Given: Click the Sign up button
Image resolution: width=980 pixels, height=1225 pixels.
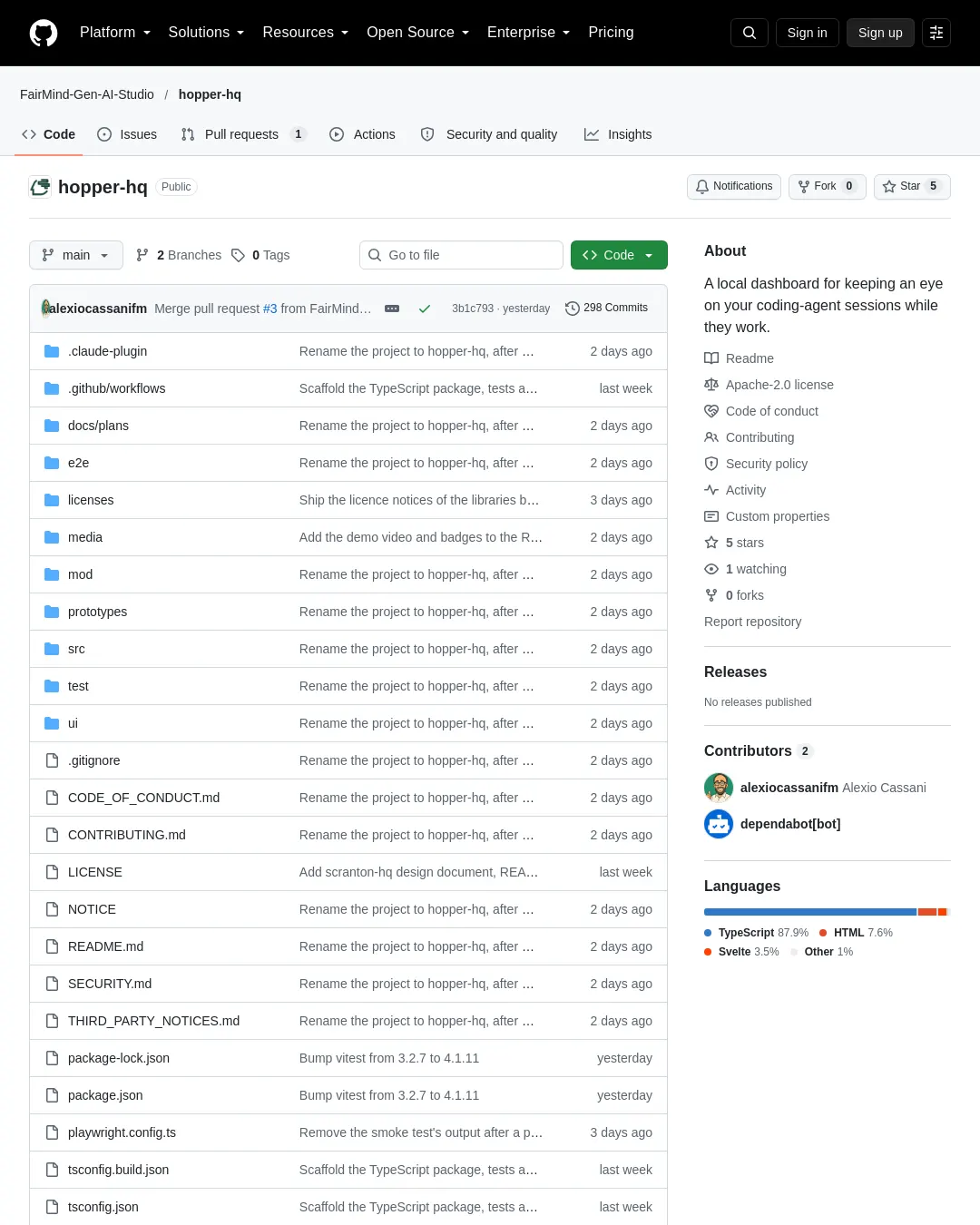Looking at the screenshot, I should point(880,33).
